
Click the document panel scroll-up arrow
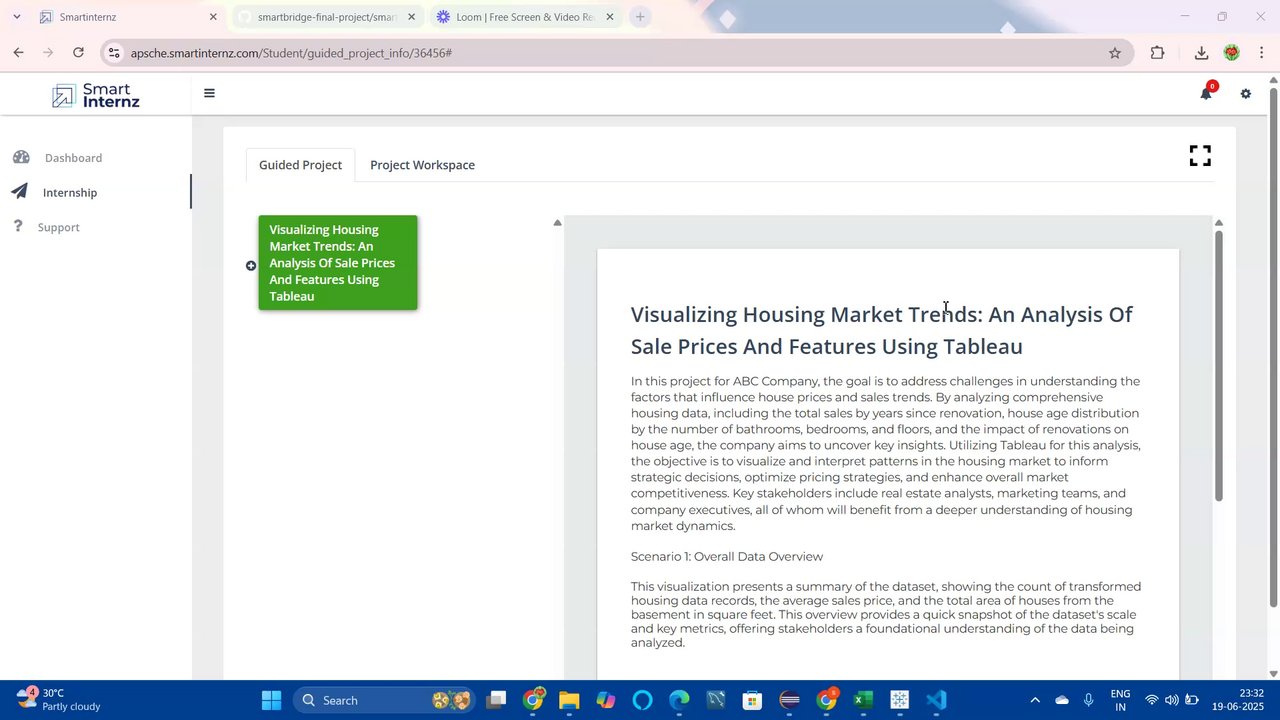(x=1218, y=222)
